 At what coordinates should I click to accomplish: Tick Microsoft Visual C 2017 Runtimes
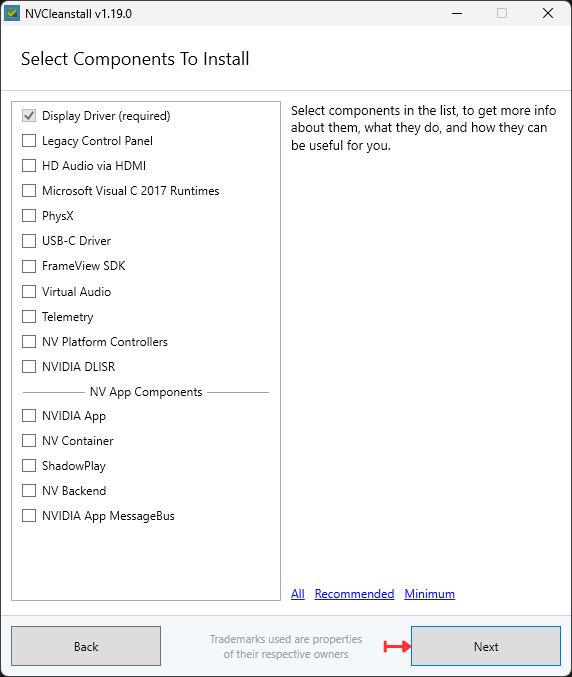(29, 191)
